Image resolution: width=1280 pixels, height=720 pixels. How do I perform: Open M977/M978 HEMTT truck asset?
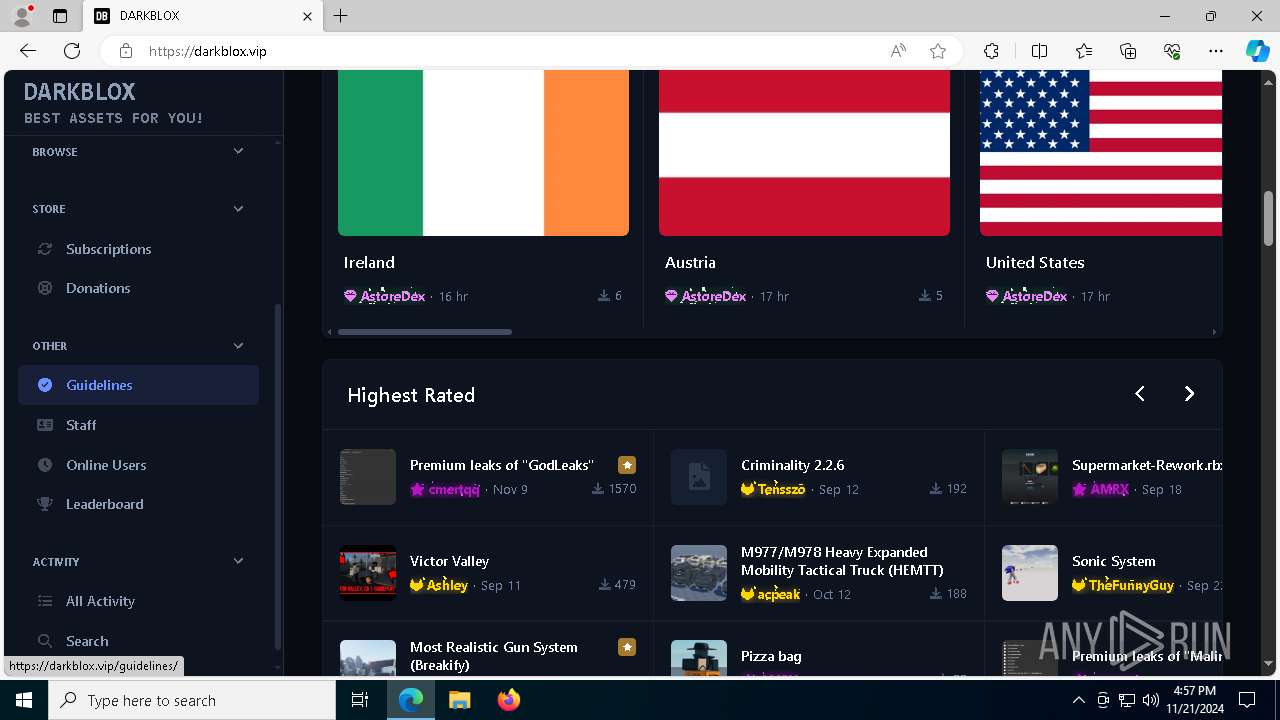pyautogui.click(x=842, y=561)
